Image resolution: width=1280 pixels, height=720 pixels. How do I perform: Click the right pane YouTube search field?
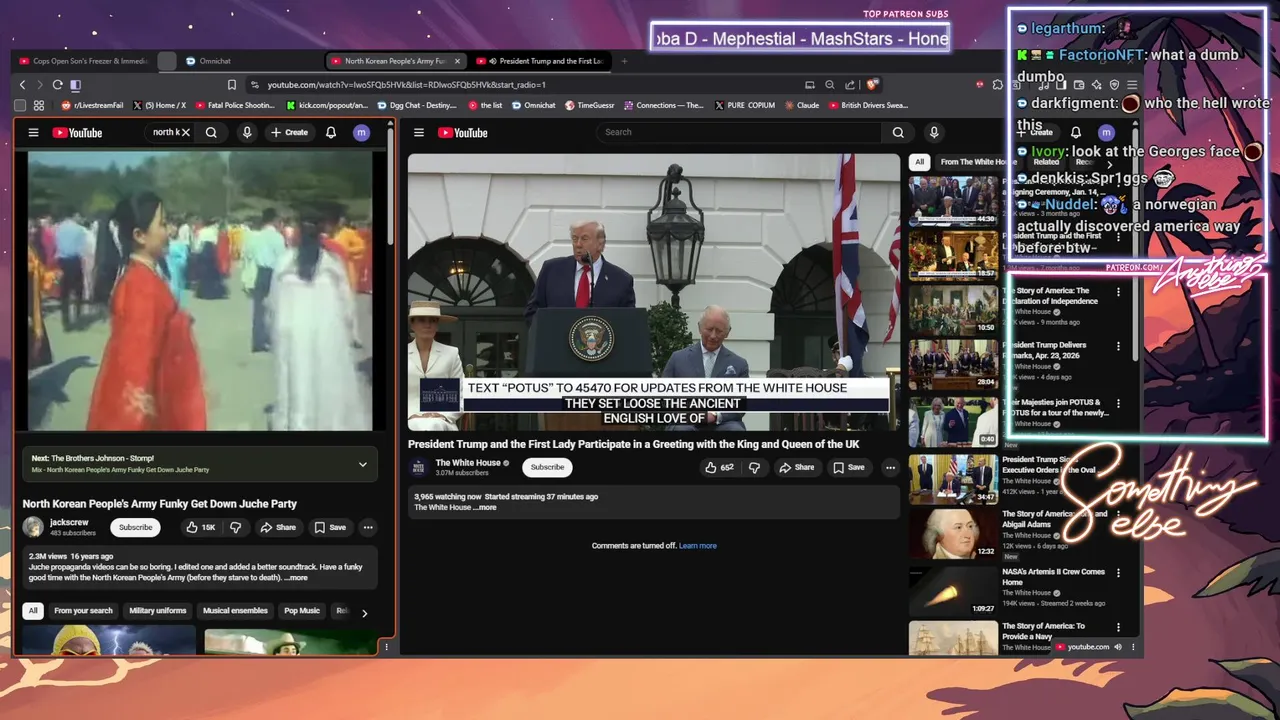click(740, 132)
